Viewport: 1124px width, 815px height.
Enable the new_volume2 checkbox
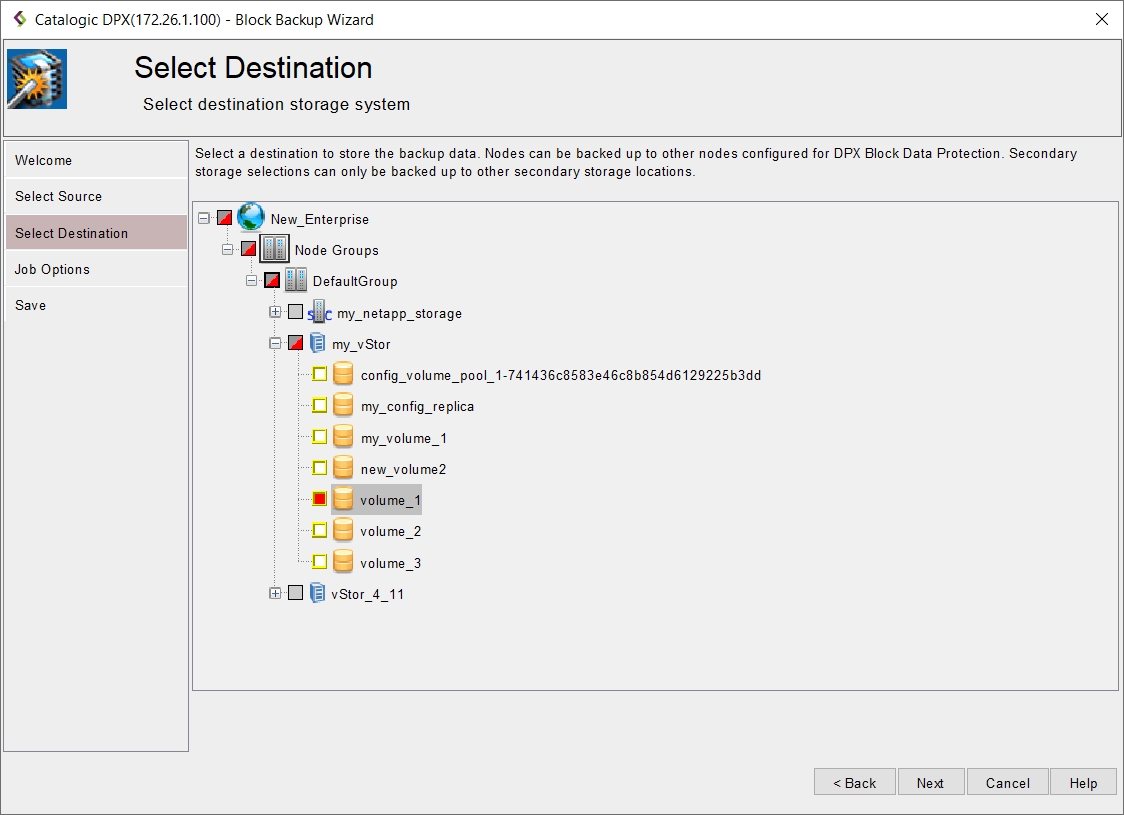click(x=320, y=468)
